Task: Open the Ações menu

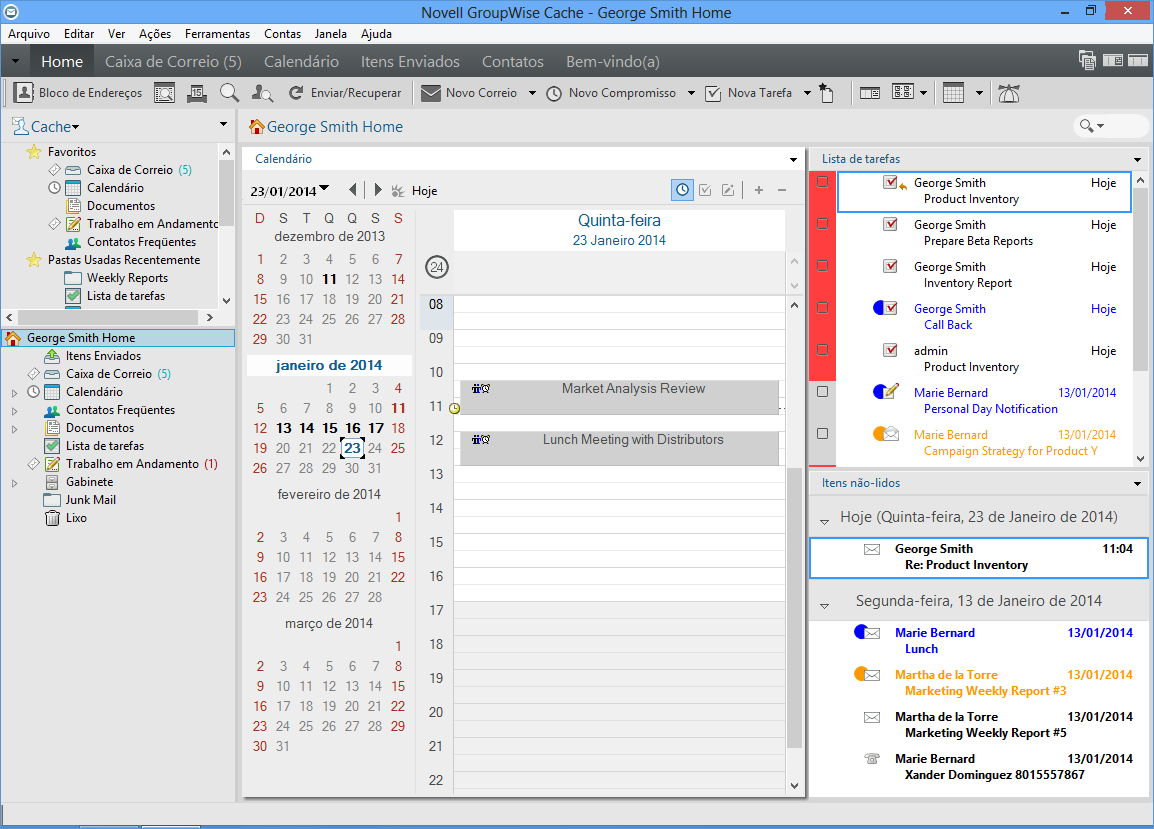Action: 155,34
